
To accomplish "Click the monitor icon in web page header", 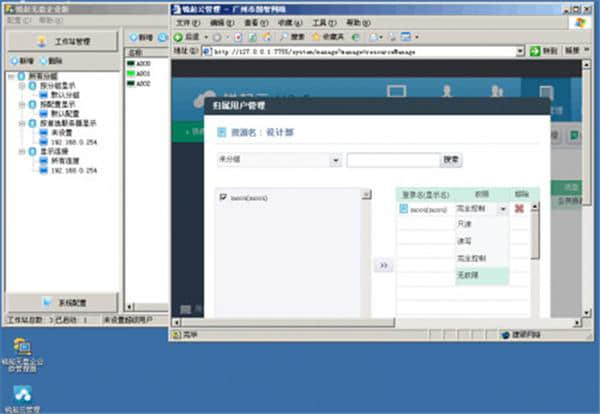I will click(x=396, y=91).
